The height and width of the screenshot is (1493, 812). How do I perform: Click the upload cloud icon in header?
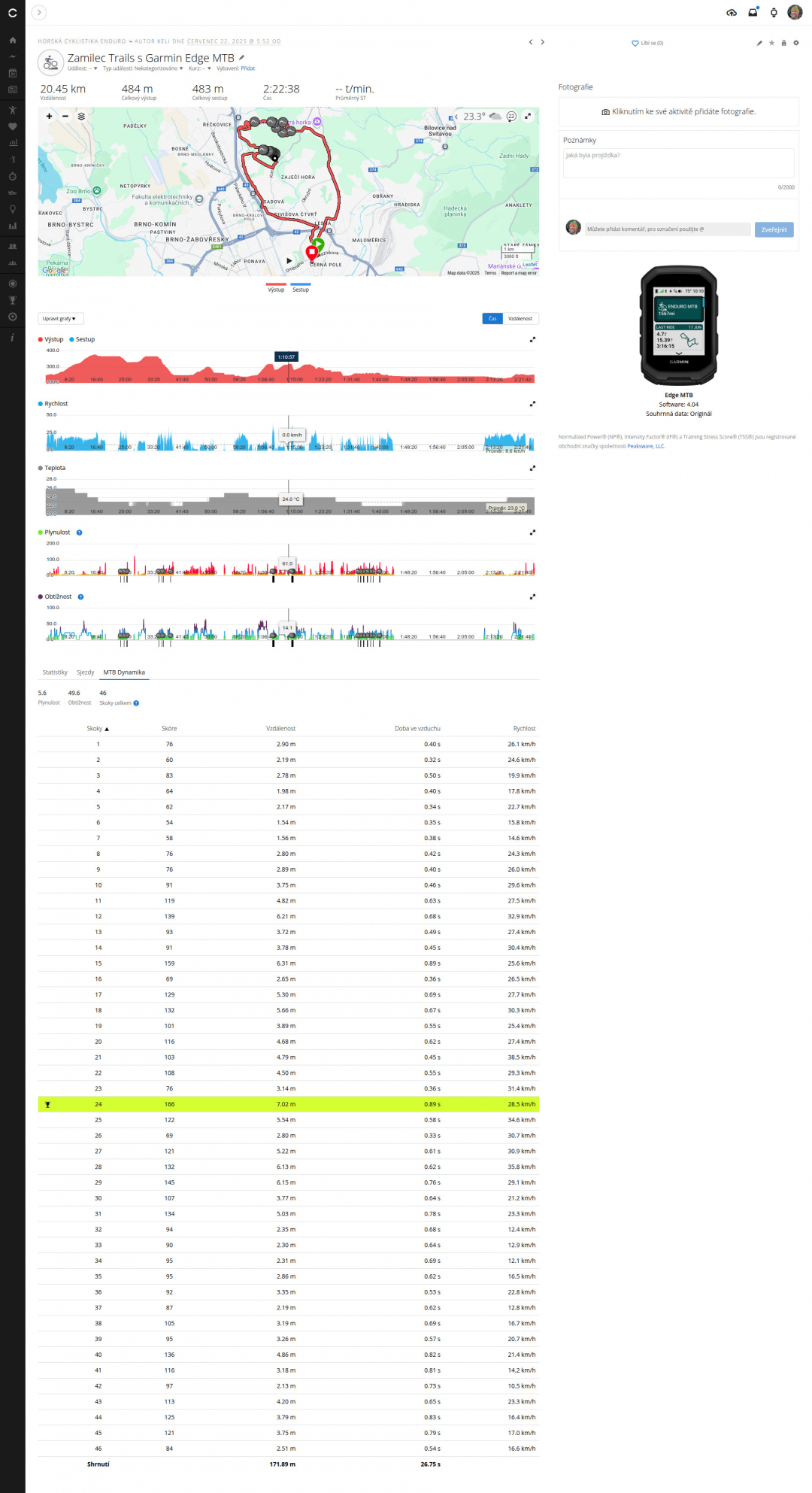731,13
